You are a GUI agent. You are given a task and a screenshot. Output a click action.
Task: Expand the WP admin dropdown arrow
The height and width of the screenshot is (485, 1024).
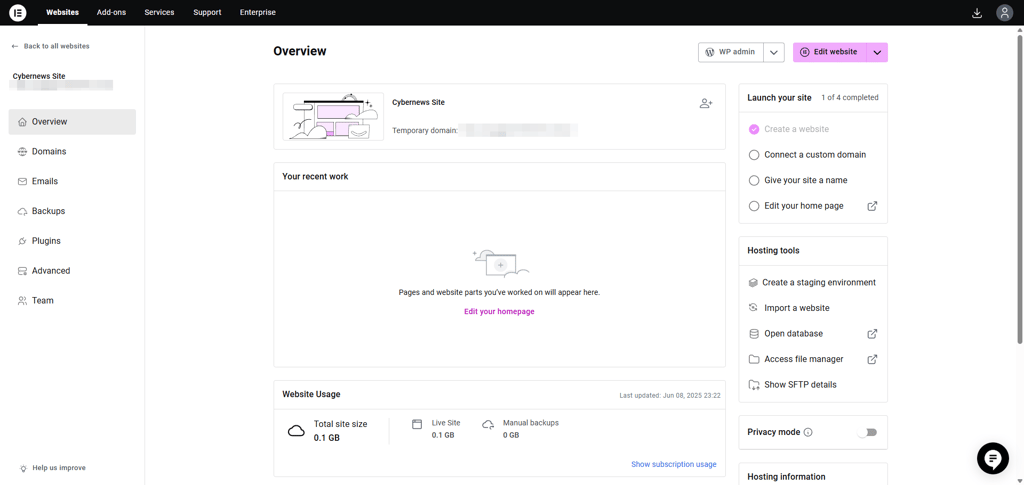coord(774,53)
